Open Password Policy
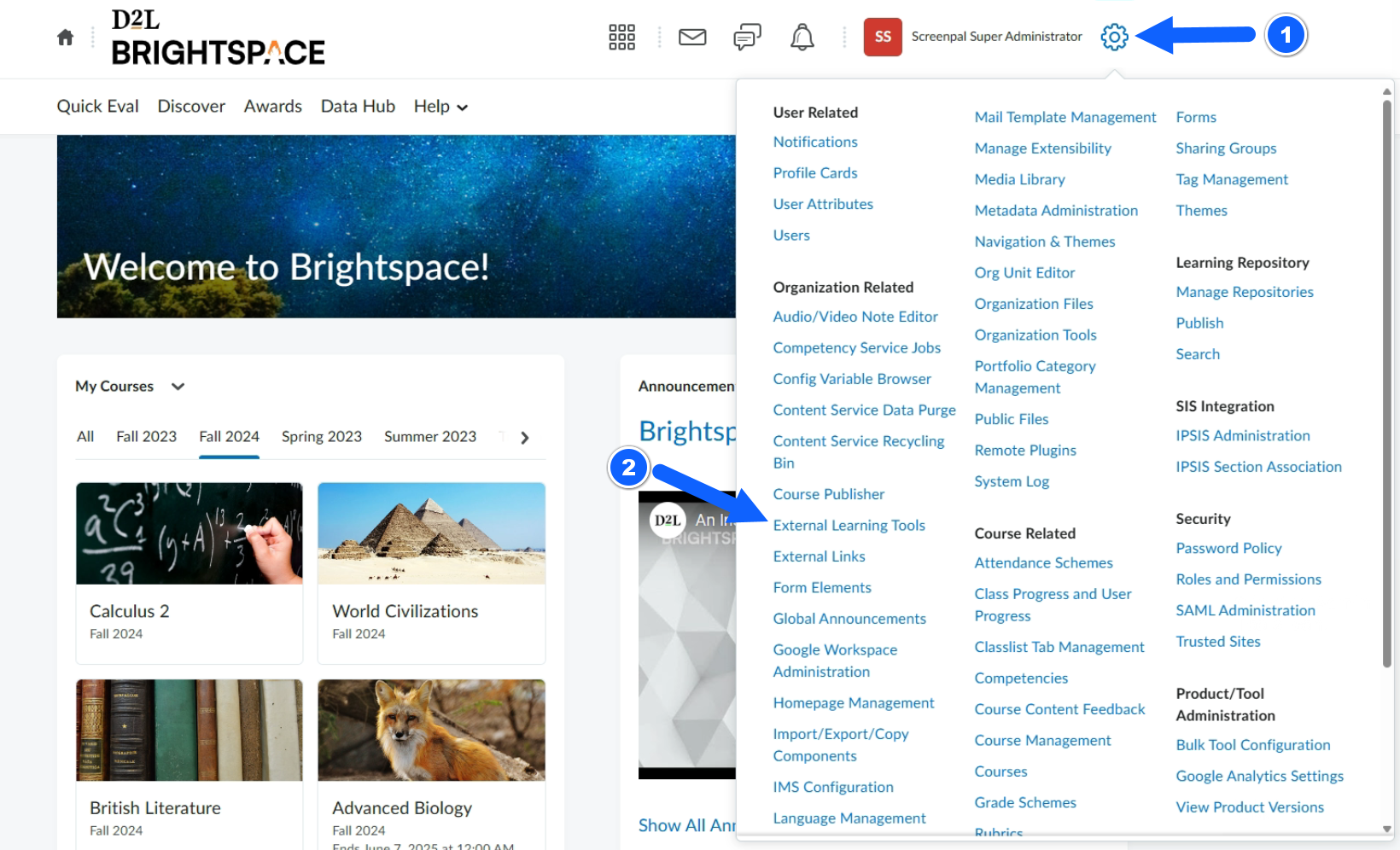The image size is (1400, 850). [x=1228, y=549]
